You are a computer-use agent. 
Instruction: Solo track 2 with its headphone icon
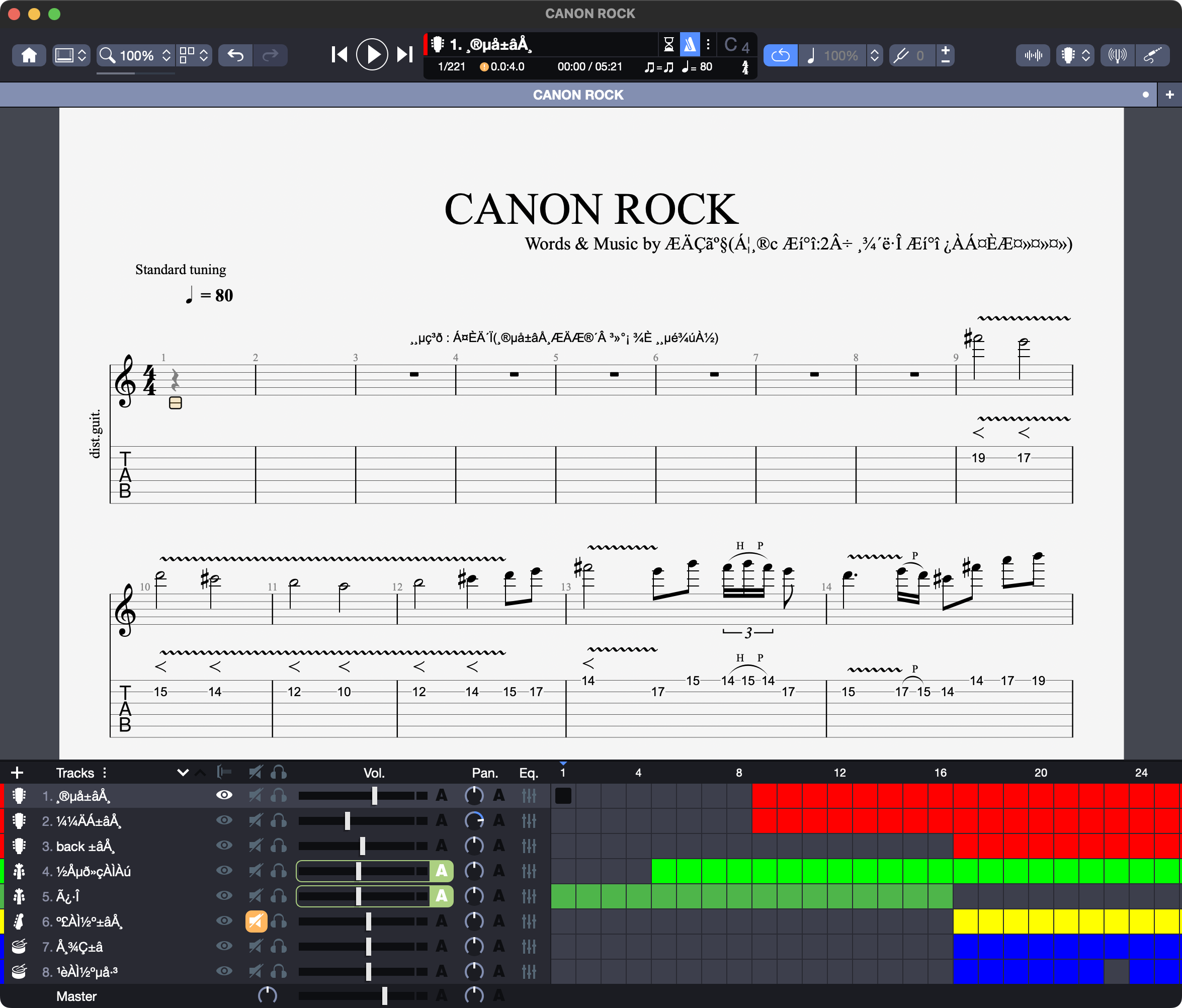[279, 820]
